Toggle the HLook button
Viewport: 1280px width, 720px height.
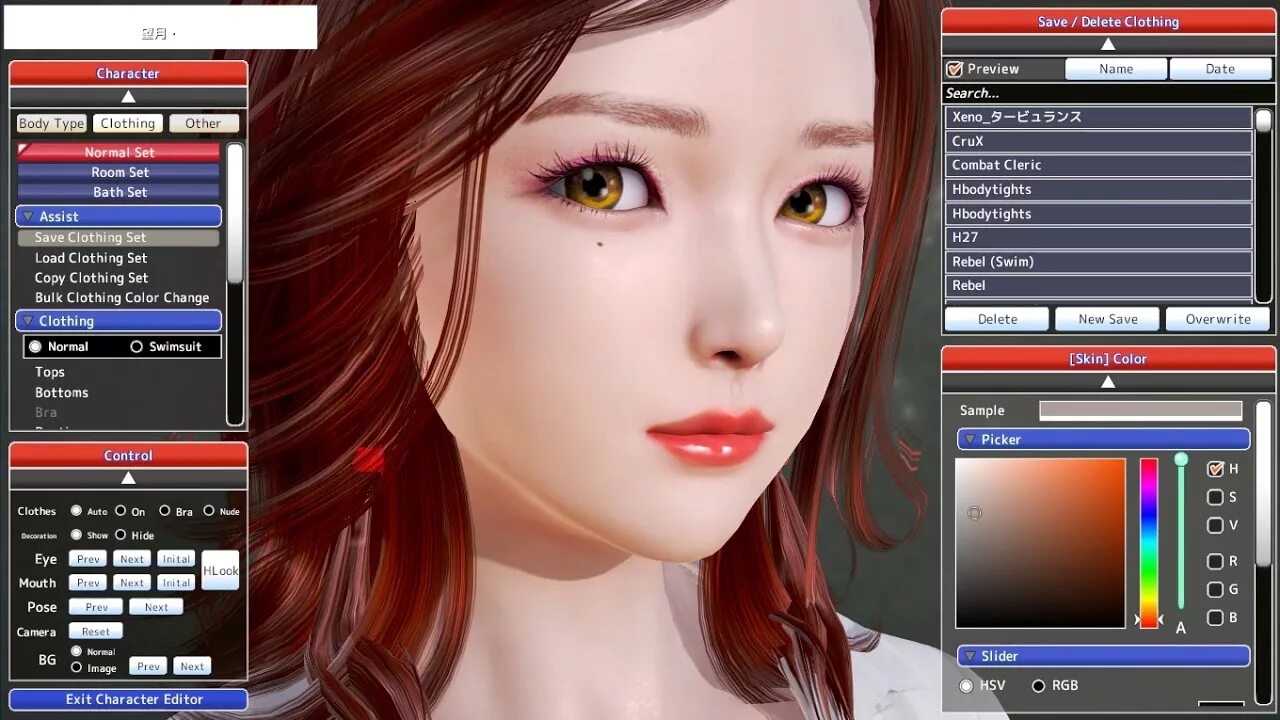(220, 570)
